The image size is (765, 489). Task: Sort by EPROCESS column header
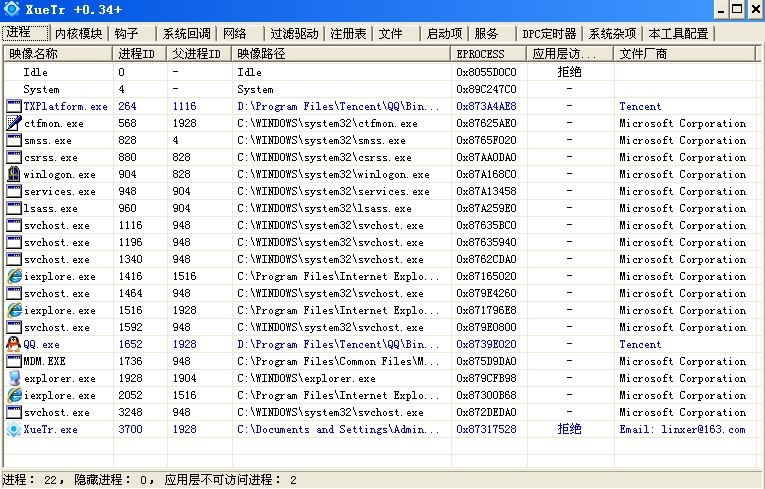pos(489,54)
